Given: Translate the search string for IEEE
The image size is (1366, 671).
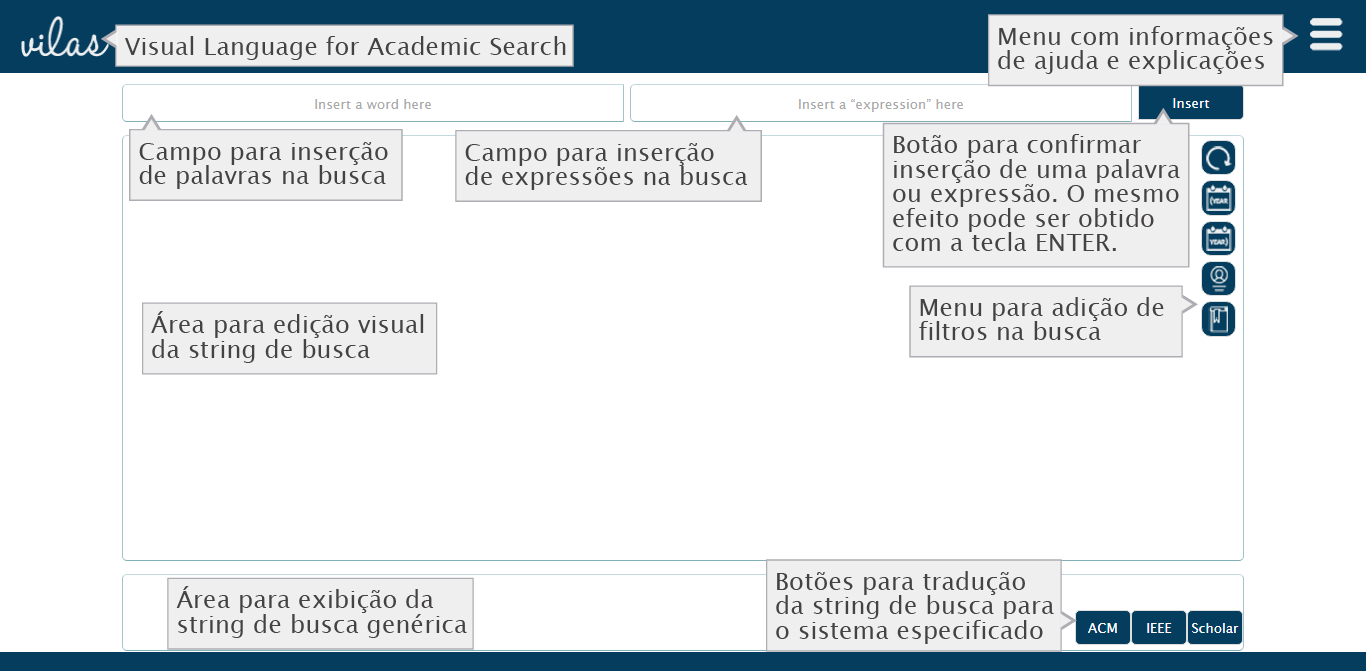Looking at the screenshot, I should point(1158,628).
